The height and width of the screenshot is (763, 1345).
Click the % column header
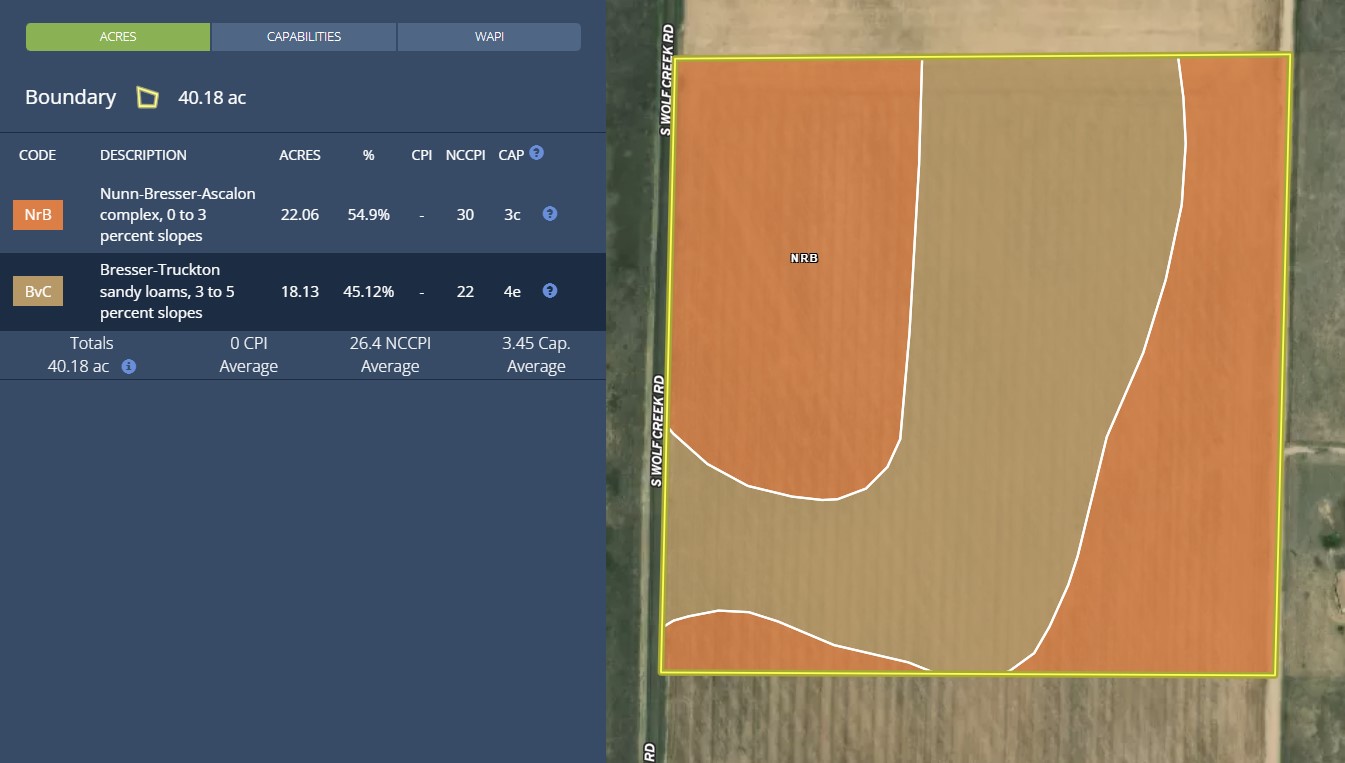coord(368,155)
